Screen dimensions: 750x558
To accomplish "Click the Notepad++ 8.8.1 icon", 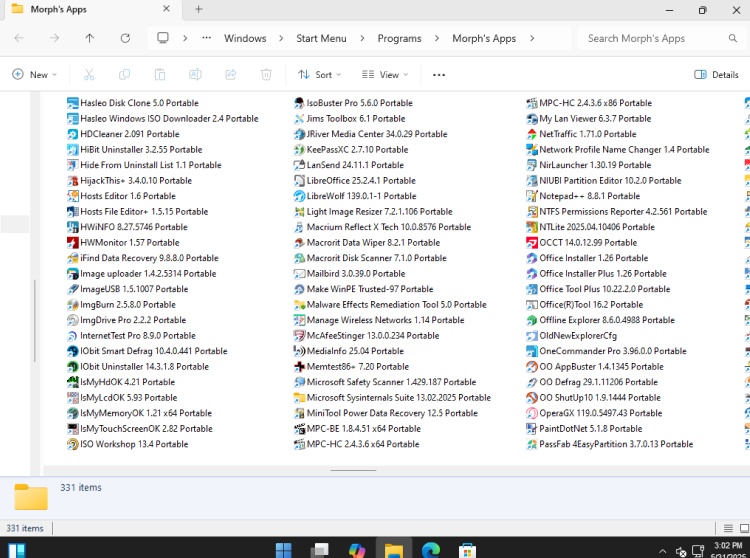I will pyautogui.click(x=532, y=196).
